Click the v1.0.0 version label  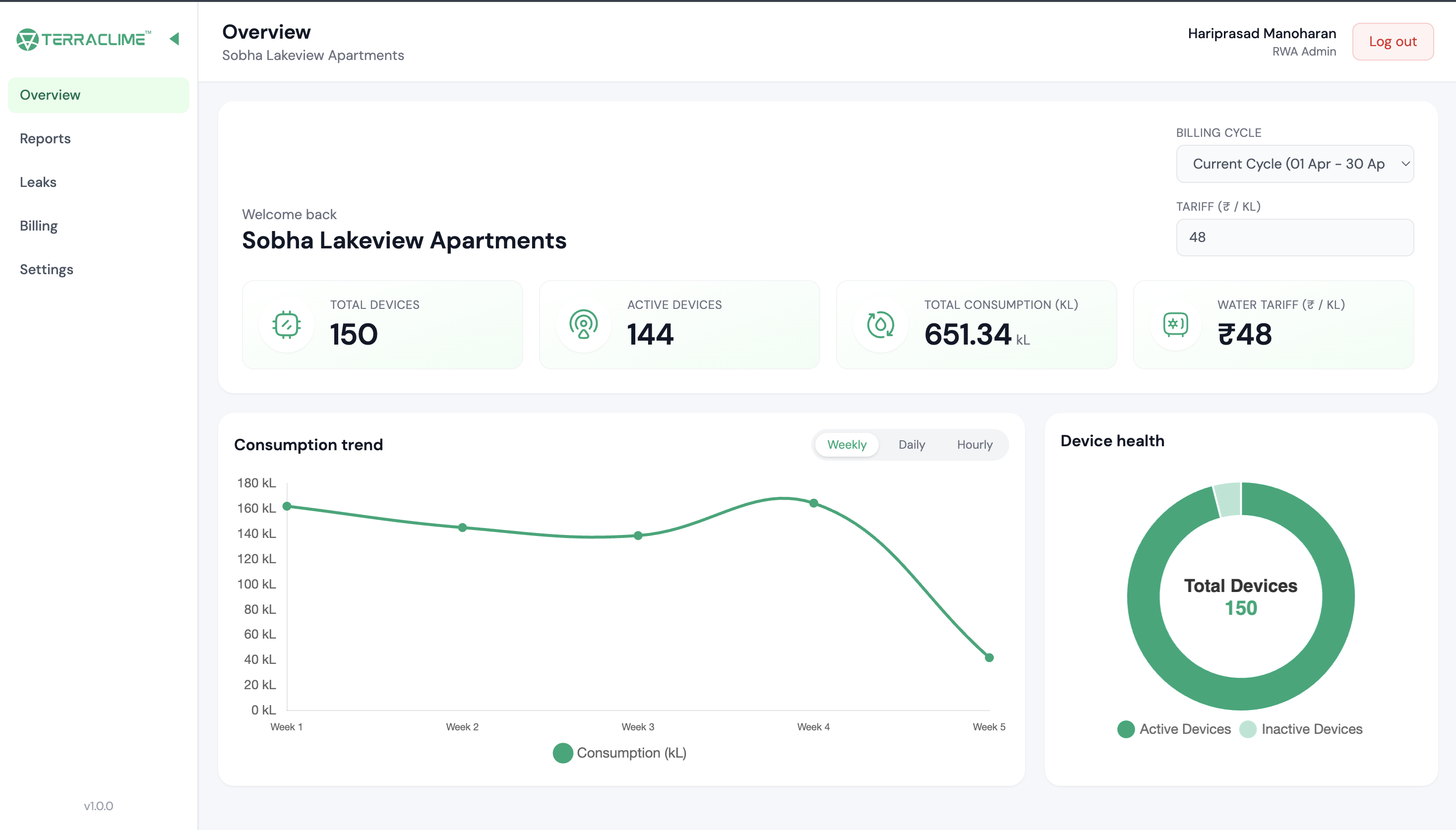point(99,806)
